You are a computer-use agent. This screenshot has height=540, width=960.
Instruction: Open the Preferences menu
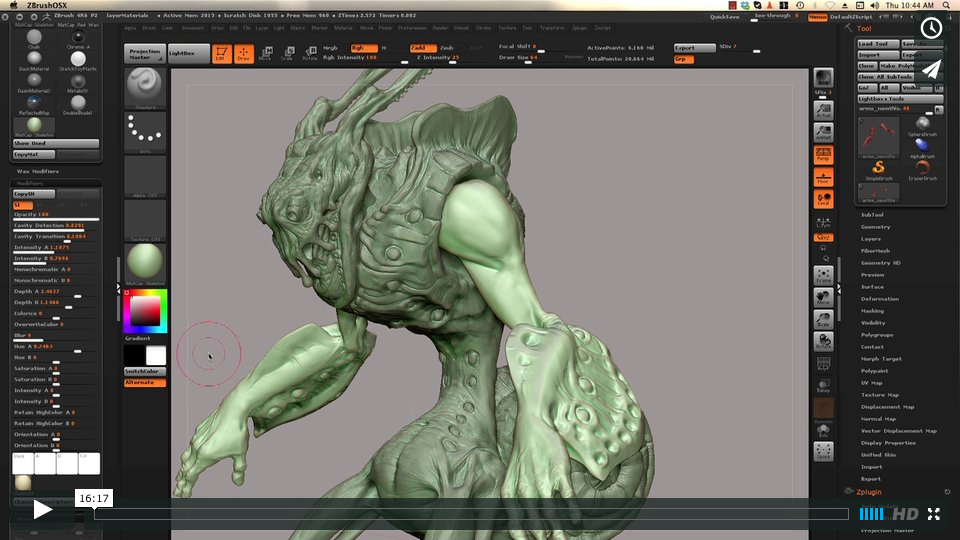[x=412, y=28]
